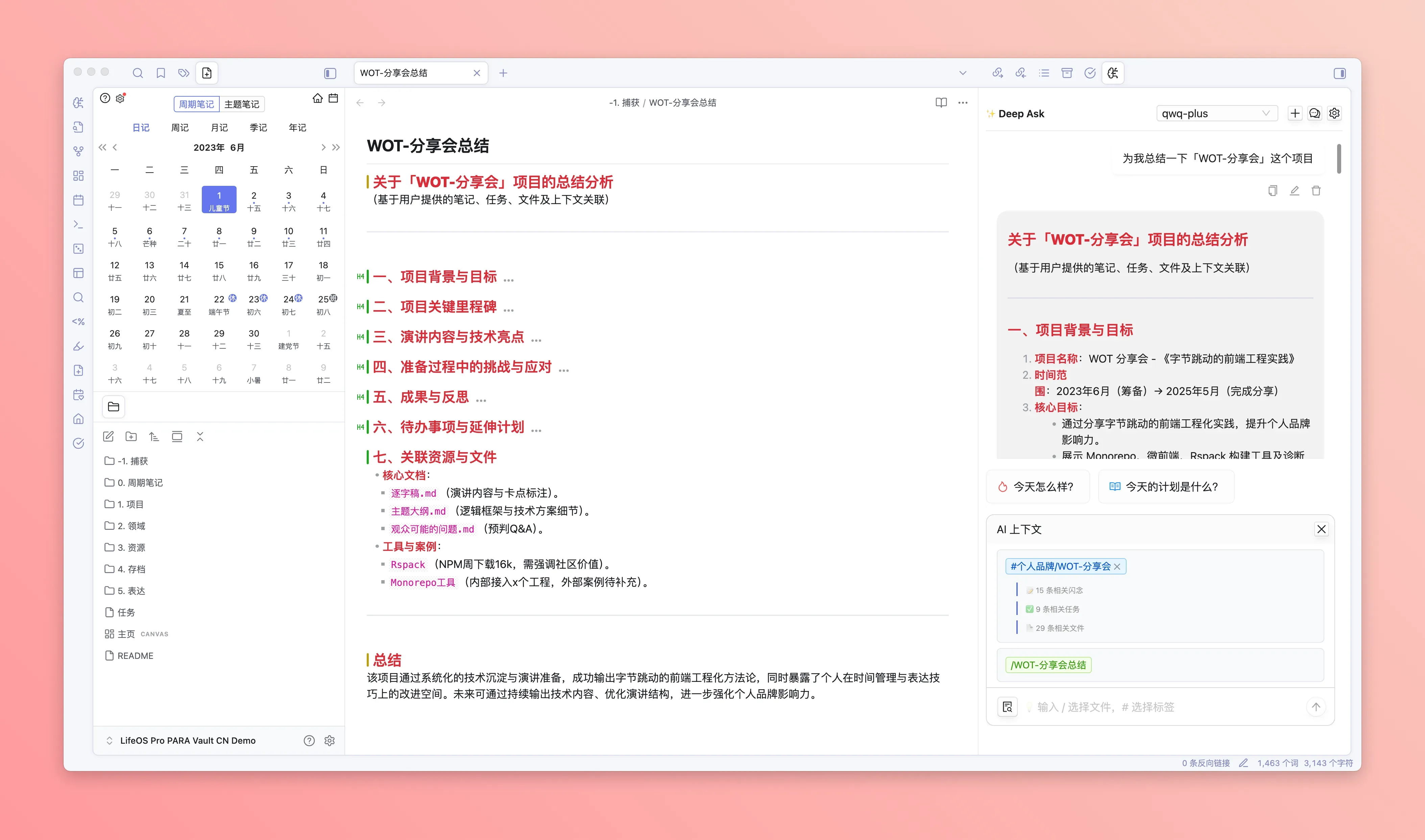Create new note in file explorer
The height and width of the screenshot is (840, 1425).
(x=109, y=437)
